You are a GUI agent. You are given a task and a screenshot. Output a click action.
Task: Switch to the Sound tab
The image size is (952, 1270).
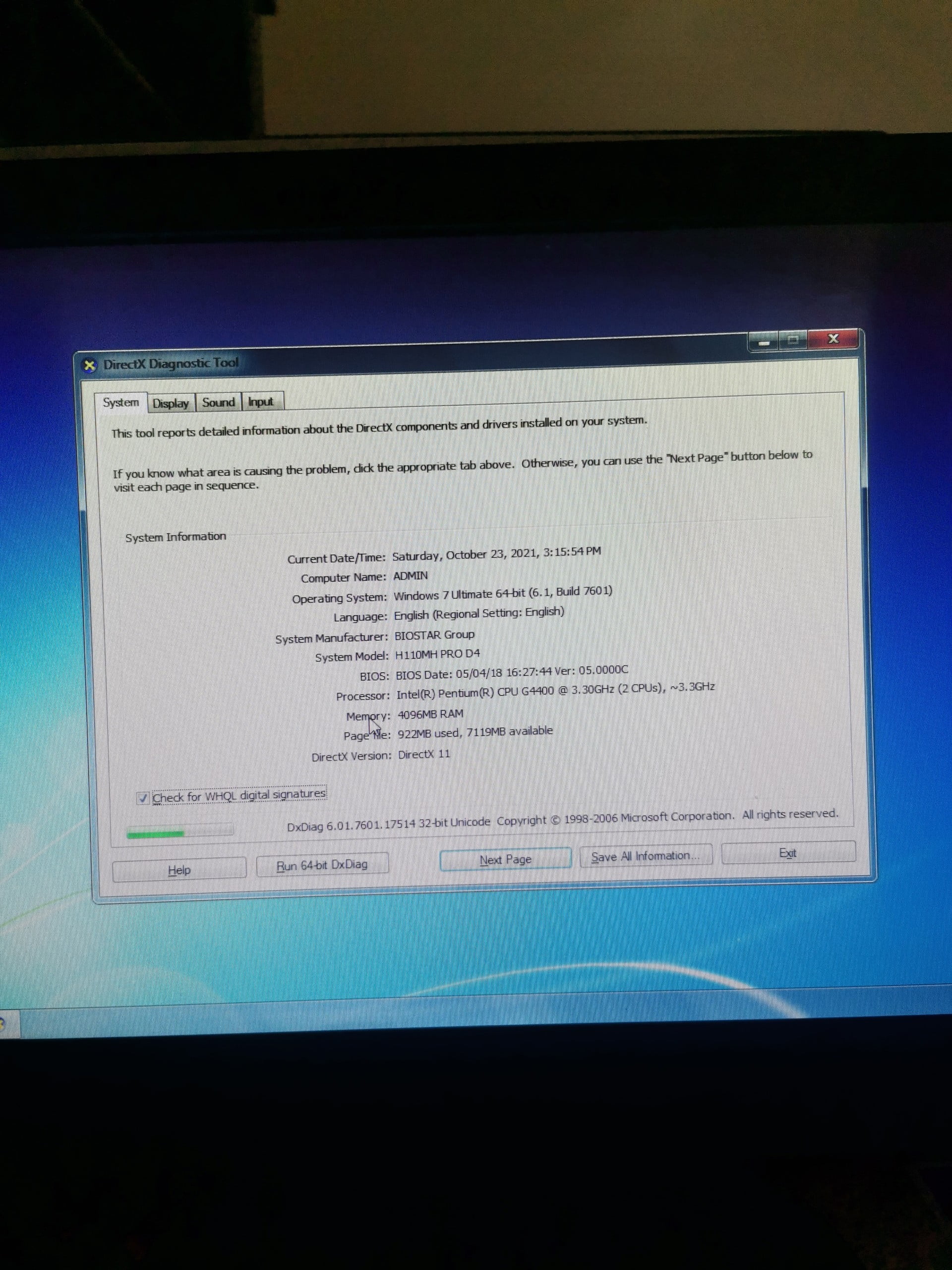(x=219, y=402)
